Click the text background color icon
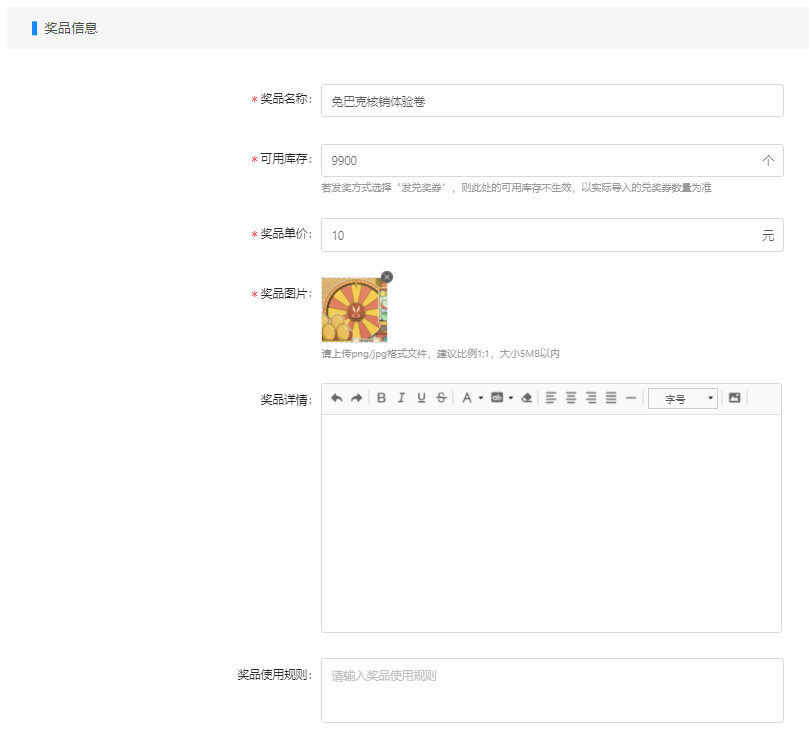 point(497,398)
